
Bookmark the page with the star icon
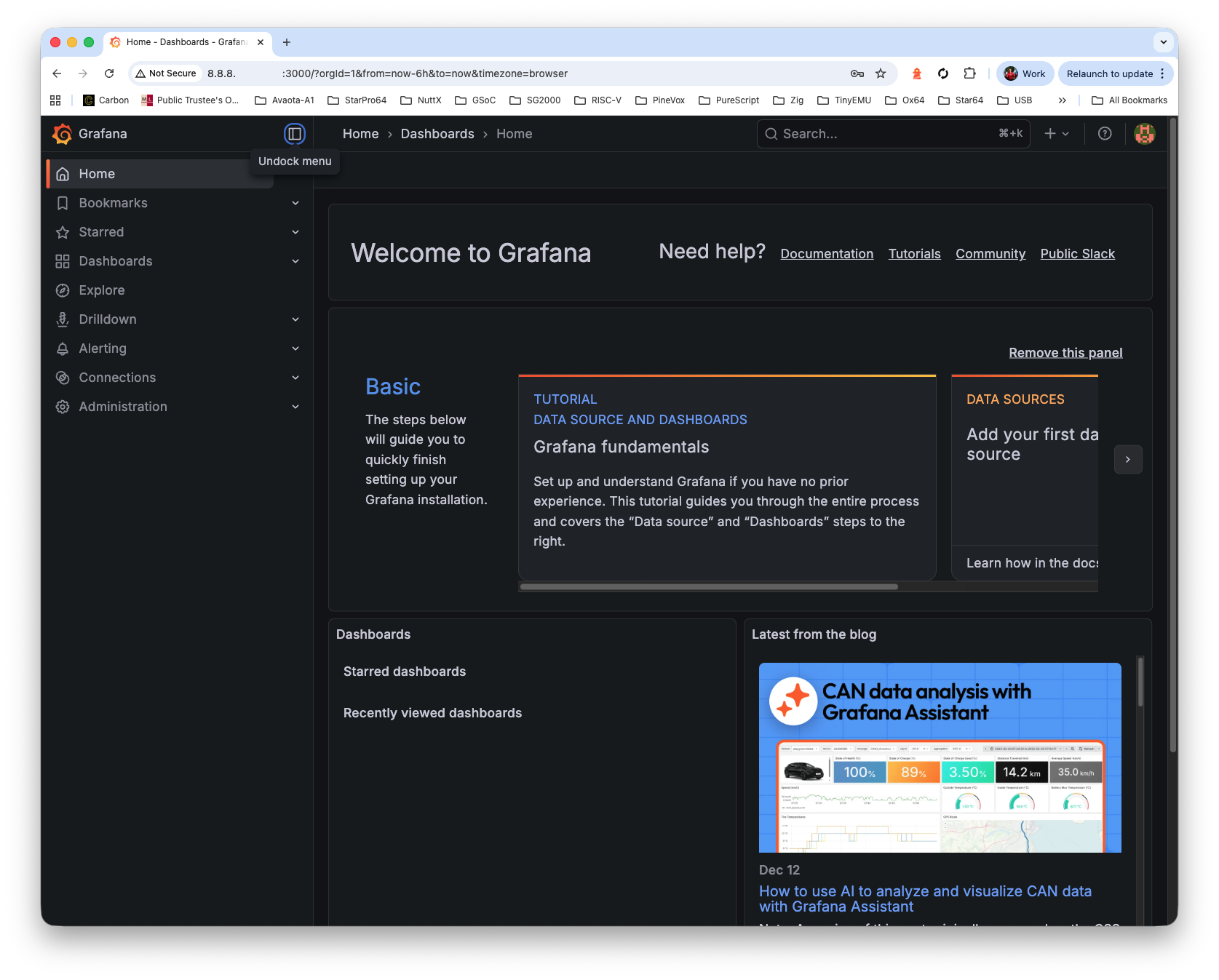881,73
